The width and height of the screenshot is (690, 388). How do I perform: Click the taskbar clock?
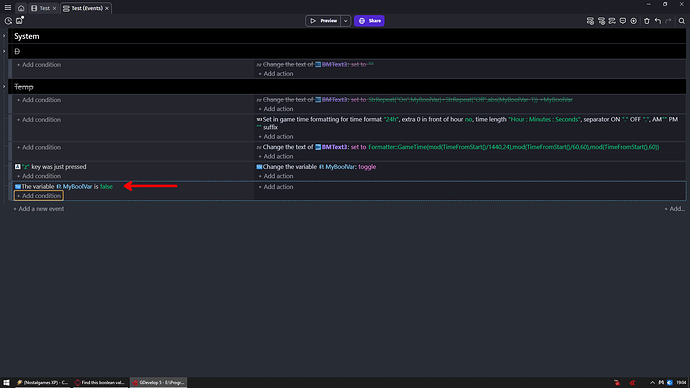click(x=681, y=383)
